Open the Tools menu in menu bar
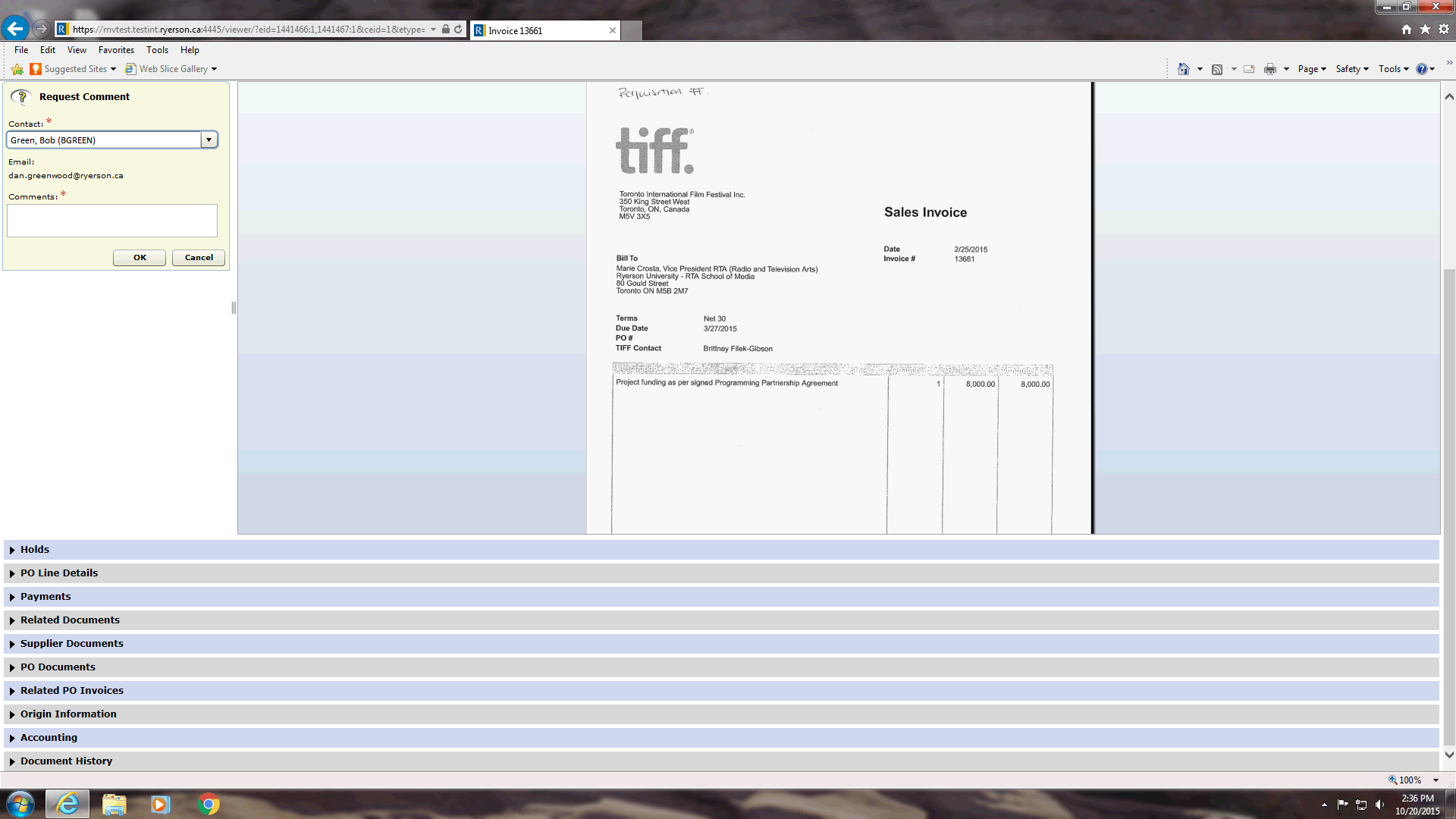Viewport: 1456px width, 819px height. [157, 50]
